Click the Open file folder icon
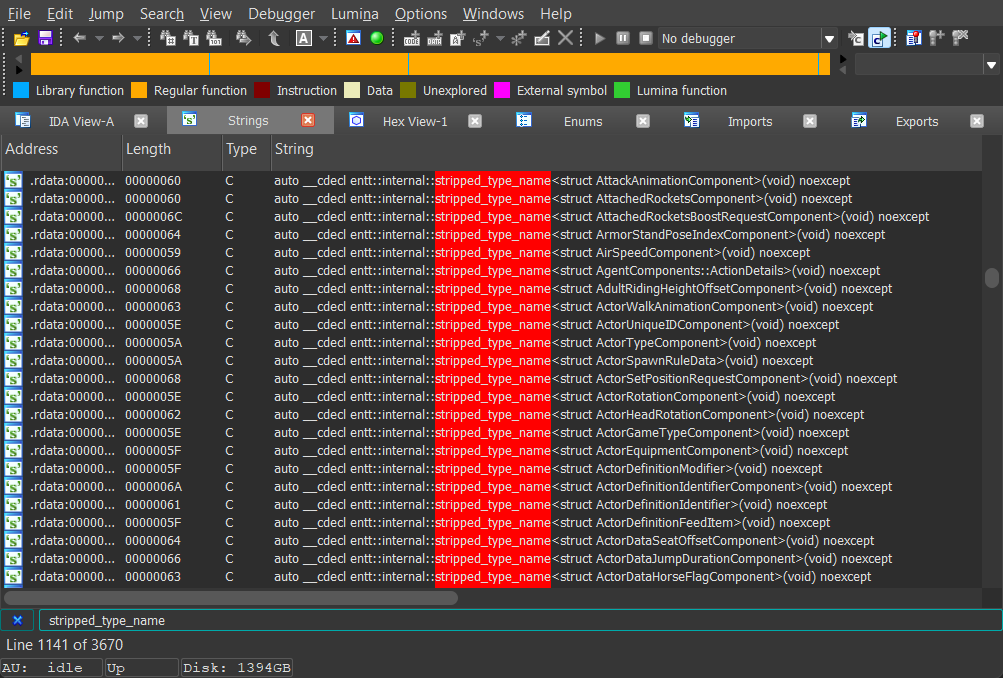 21,38
